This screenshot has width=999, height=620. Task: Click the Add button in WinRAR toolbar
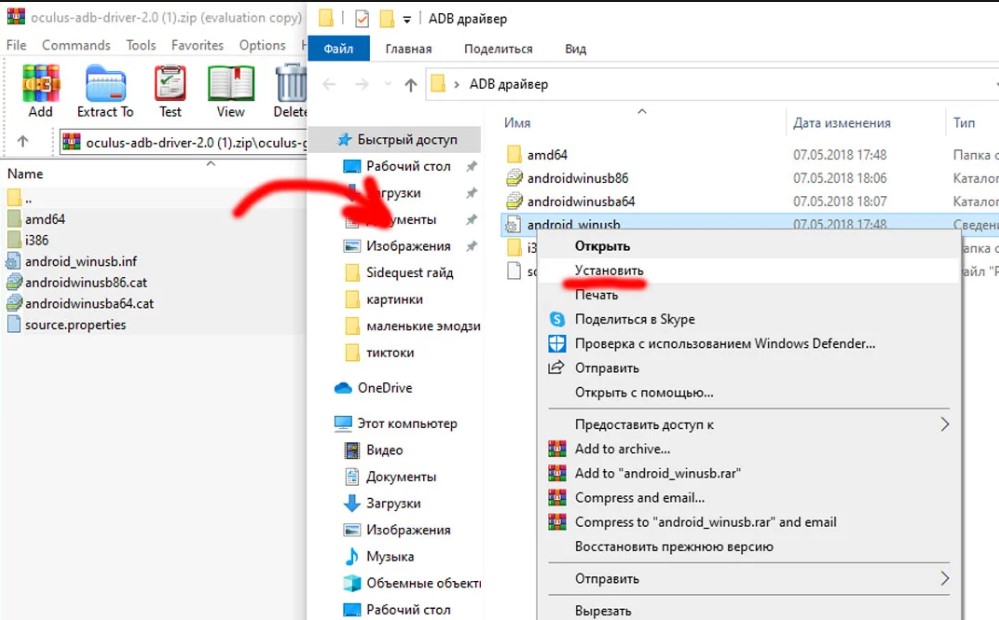(41, 91)
